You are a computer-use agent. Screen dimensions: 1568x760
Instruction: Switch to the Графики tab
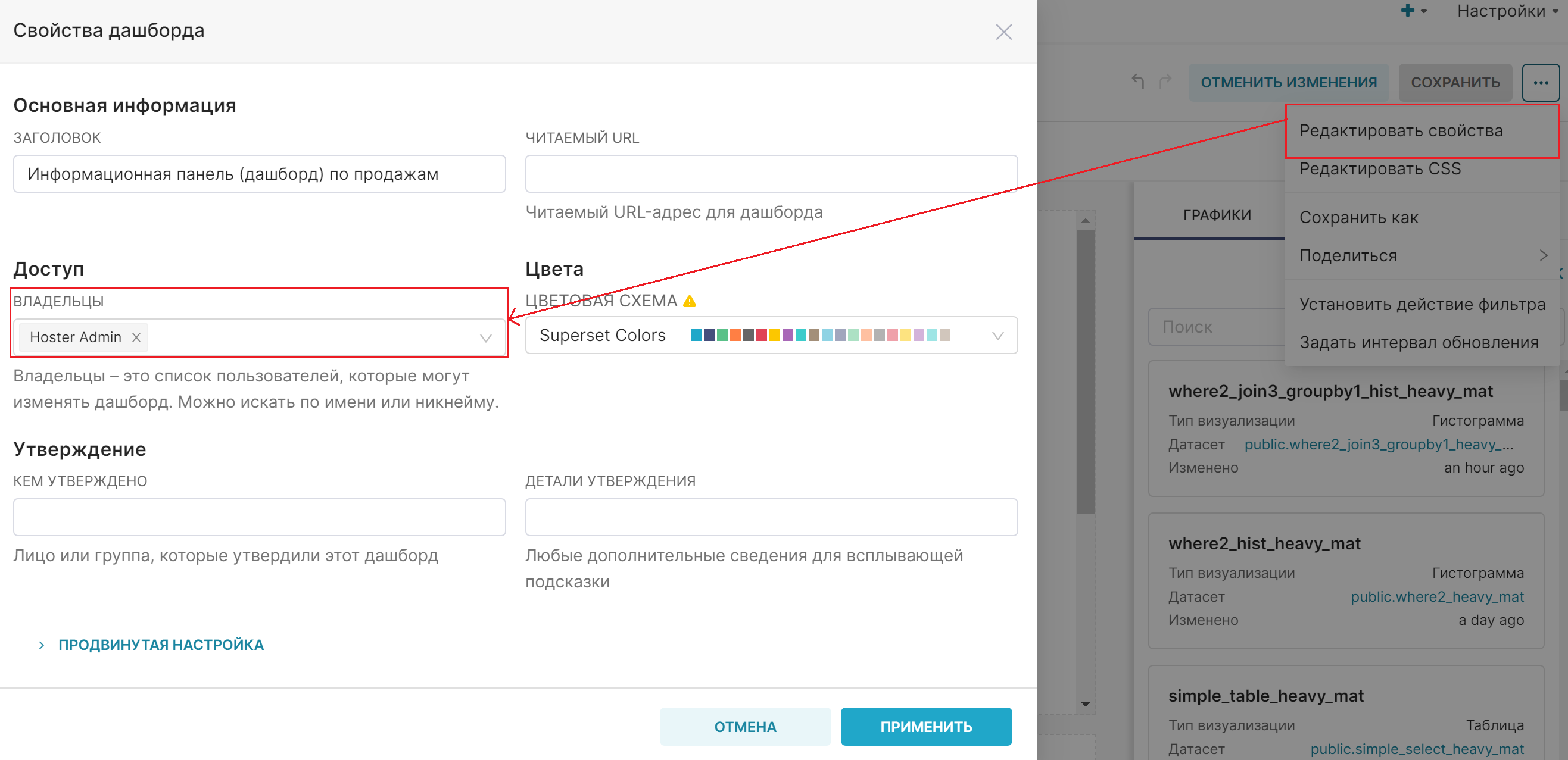point(1216,215)
